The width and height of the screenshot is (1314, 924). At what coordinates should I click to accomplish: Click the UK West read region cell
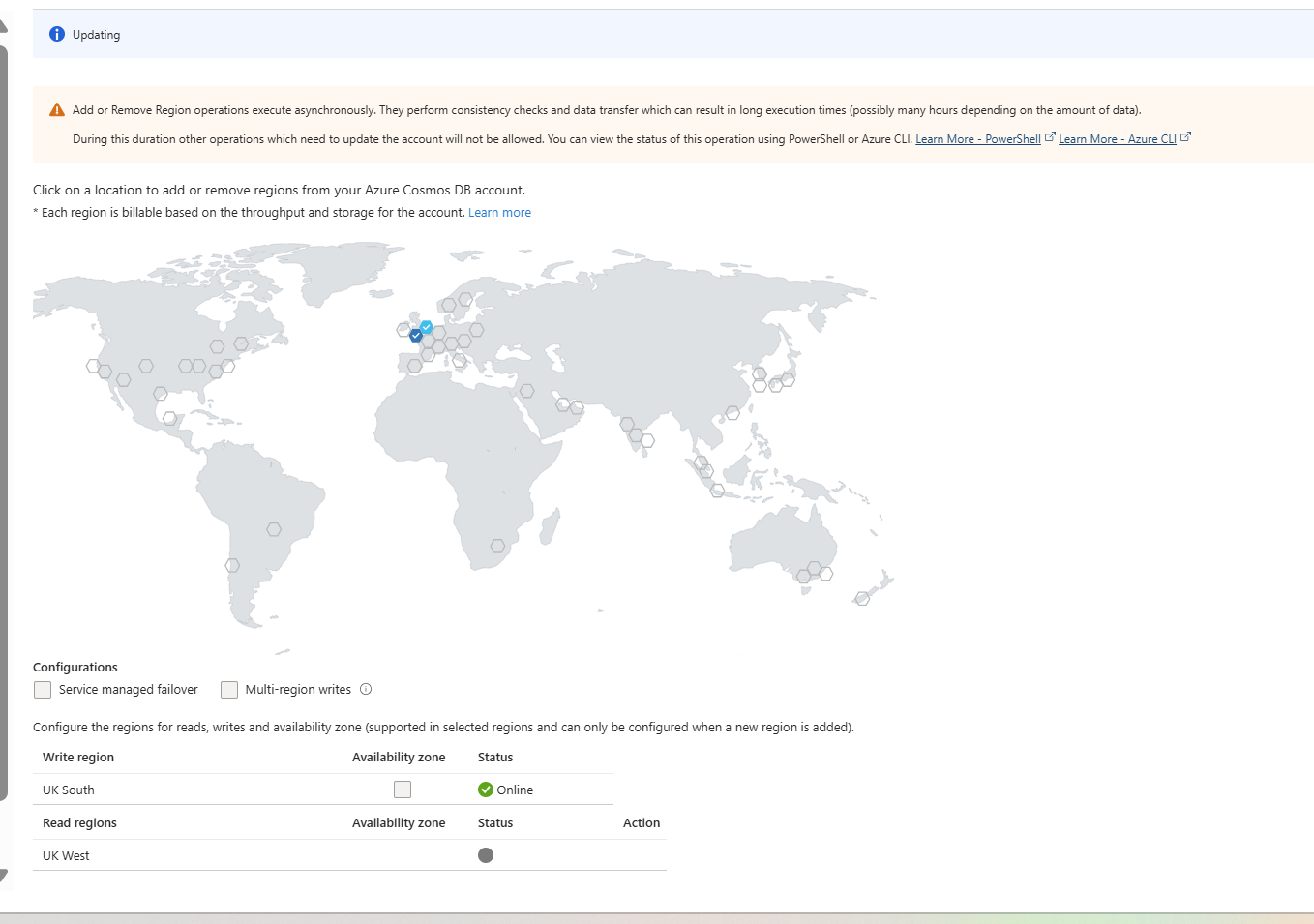coord(66,856)
